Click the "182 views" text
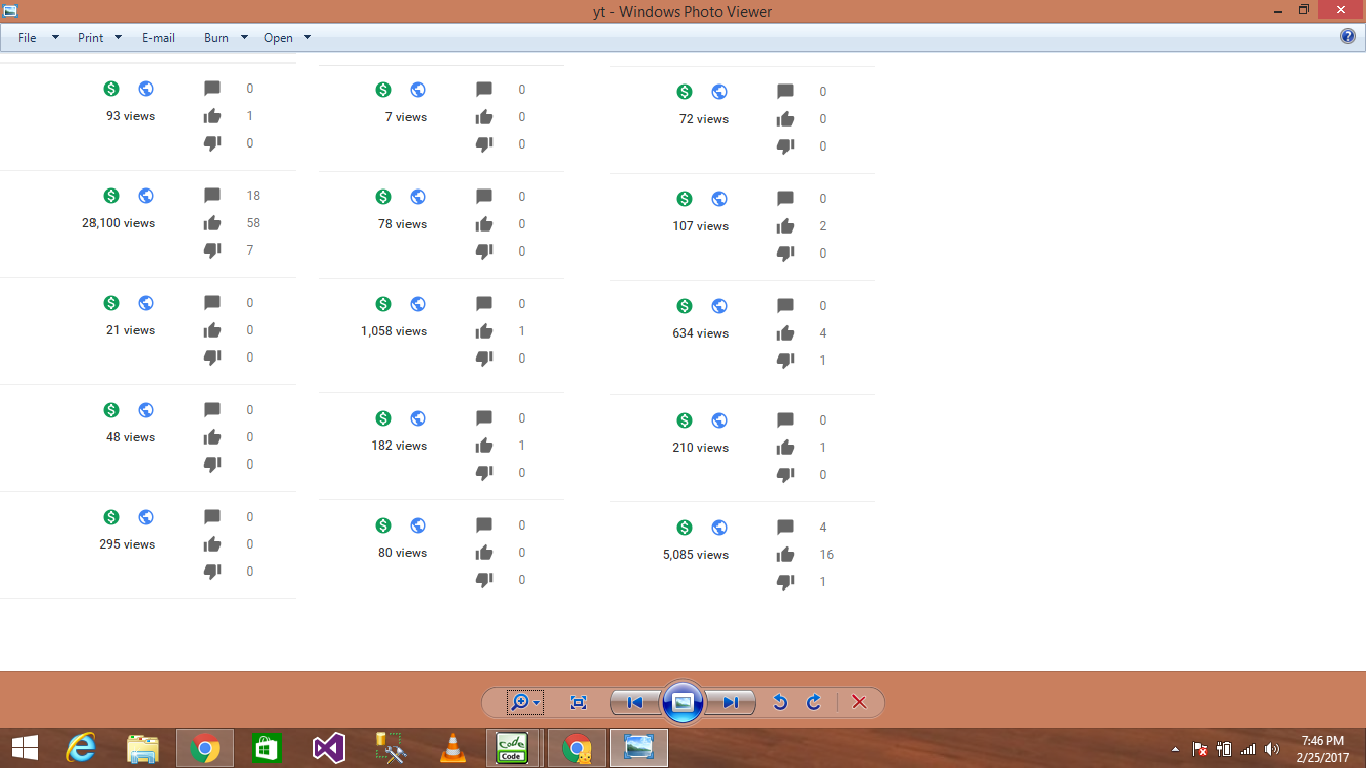 pos(399,446)
